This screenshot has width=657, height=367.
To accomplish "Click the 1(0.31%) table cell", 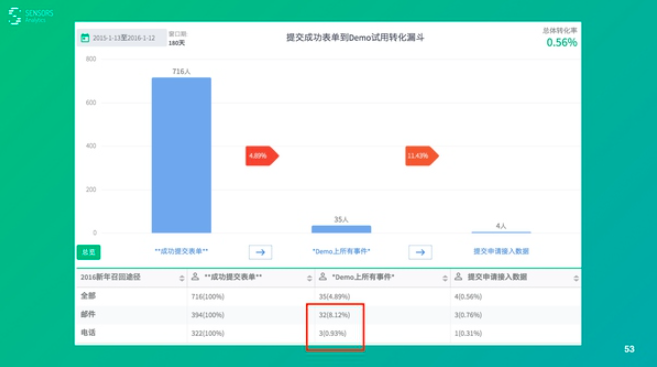I will [x=468, y=333].
